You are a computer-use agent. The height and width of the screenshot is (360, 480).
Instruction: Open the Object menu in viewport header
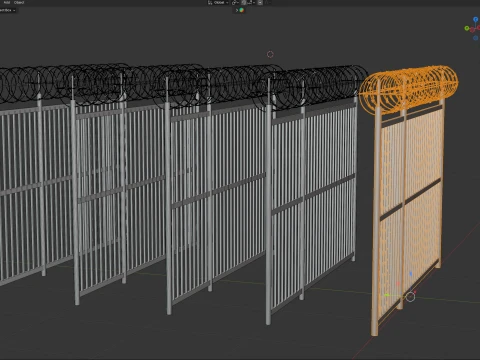click(19, 2)
